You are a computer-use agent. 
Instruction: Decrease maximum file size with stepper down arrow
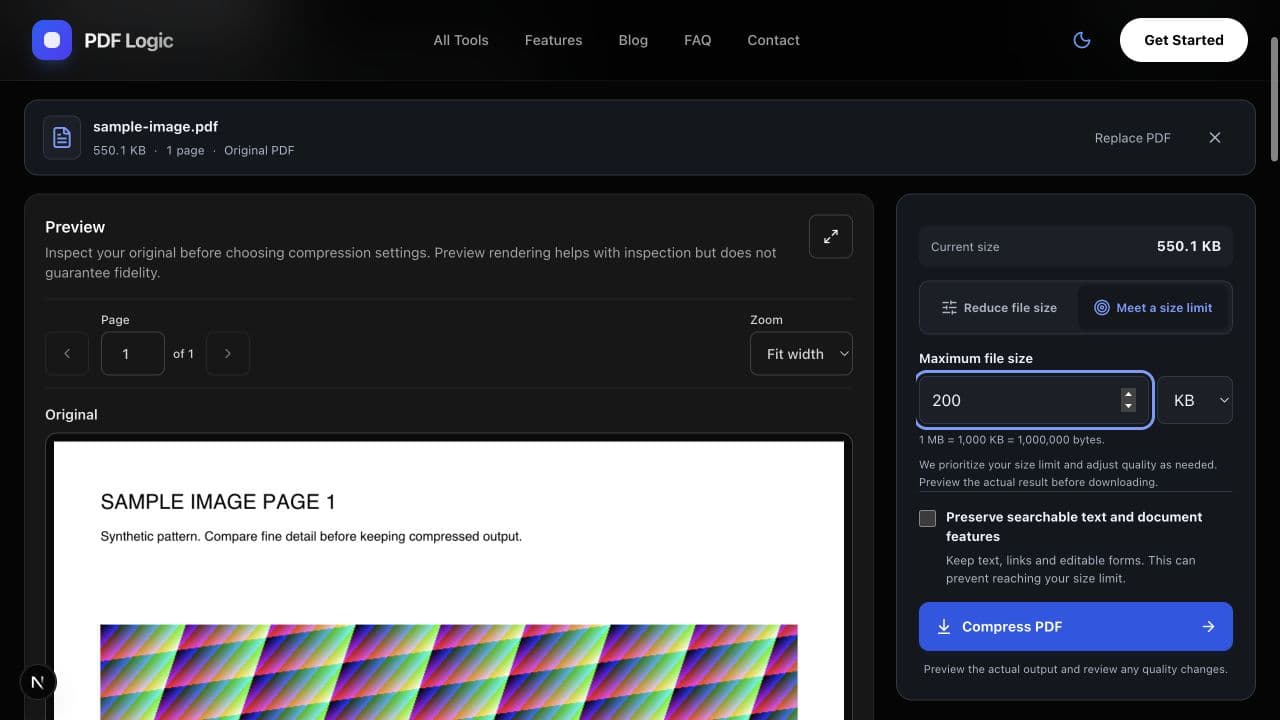(1128, 406)
